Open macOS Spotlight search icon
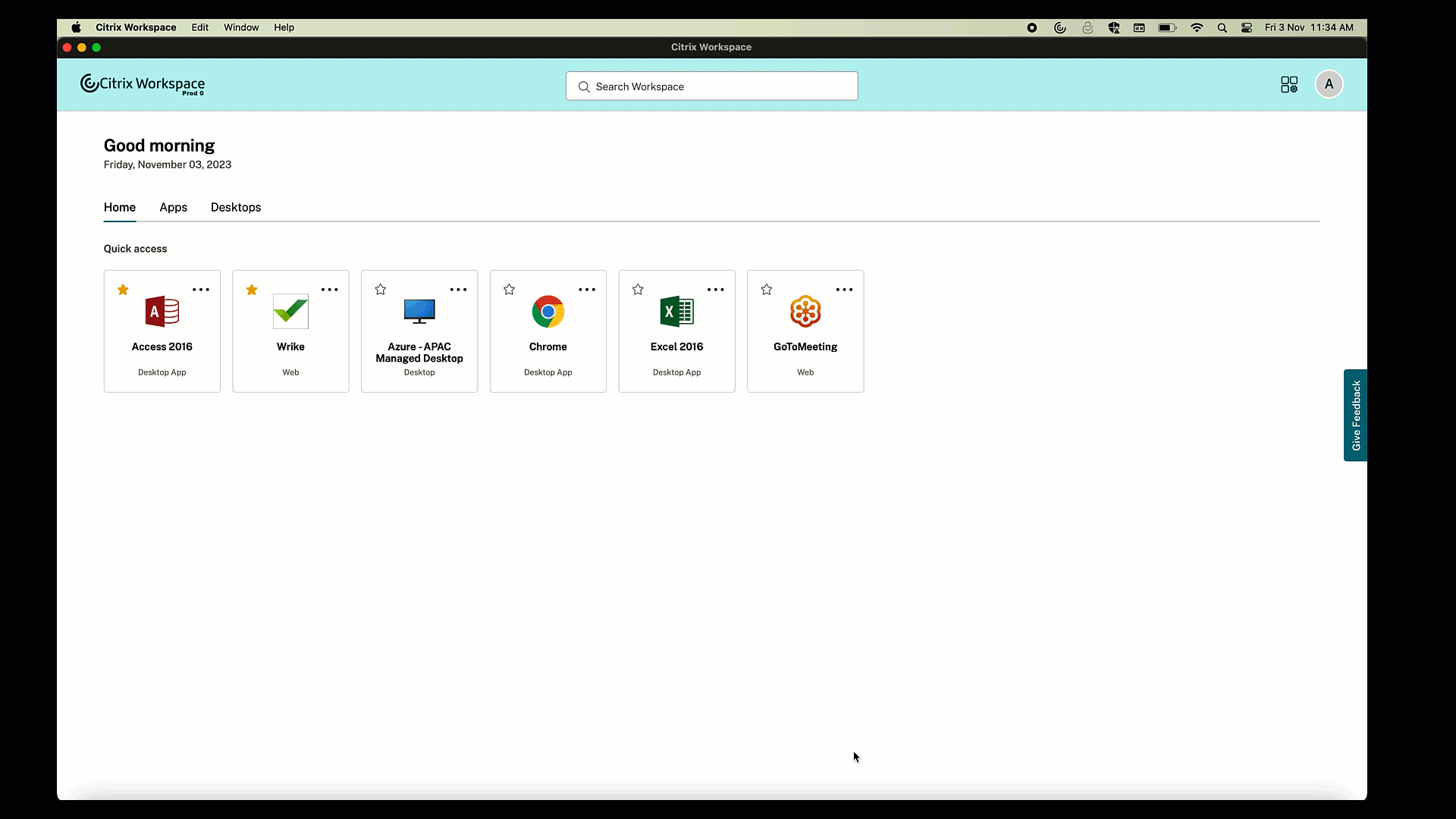 [x=1222, y=27]
